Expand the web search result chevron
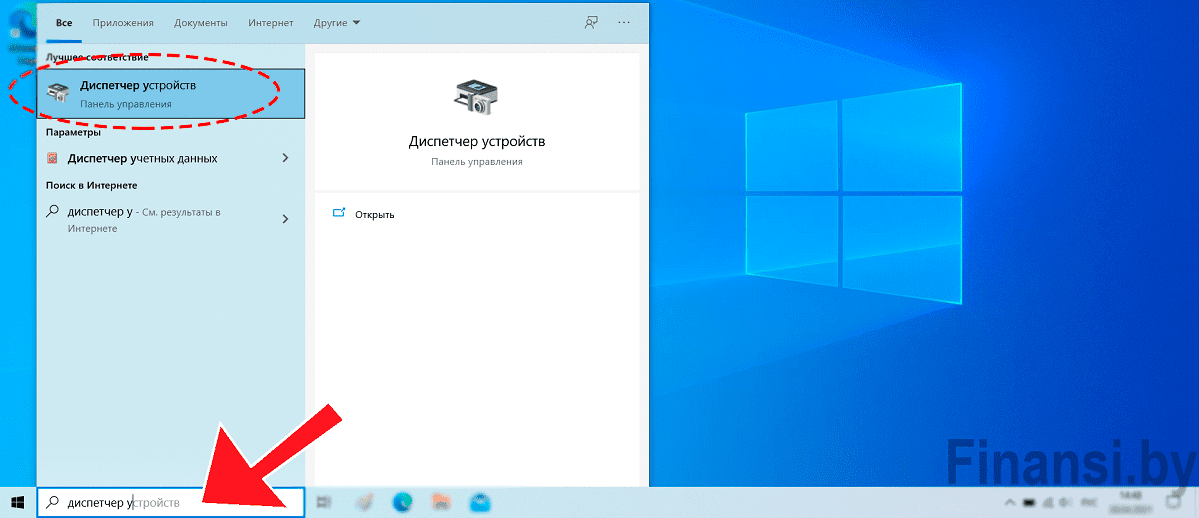This screenshot has width=1199, height=518. point(285,219)
